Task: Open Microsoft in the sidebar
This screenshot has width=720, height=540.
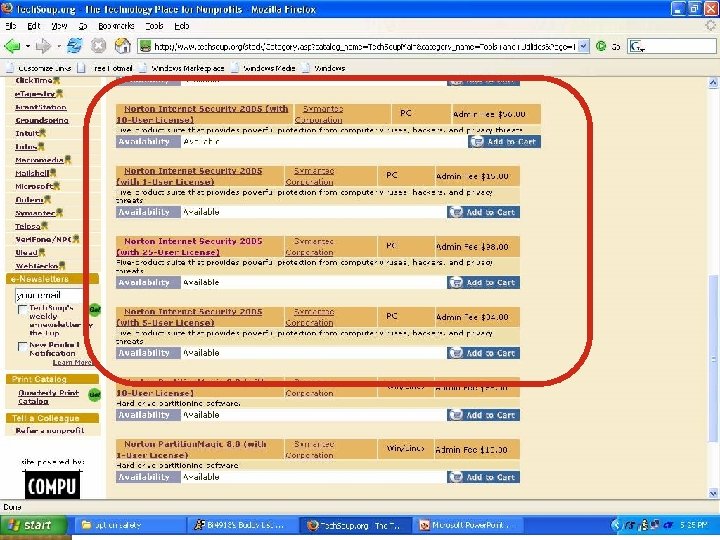Action: (x=34, y=186)
